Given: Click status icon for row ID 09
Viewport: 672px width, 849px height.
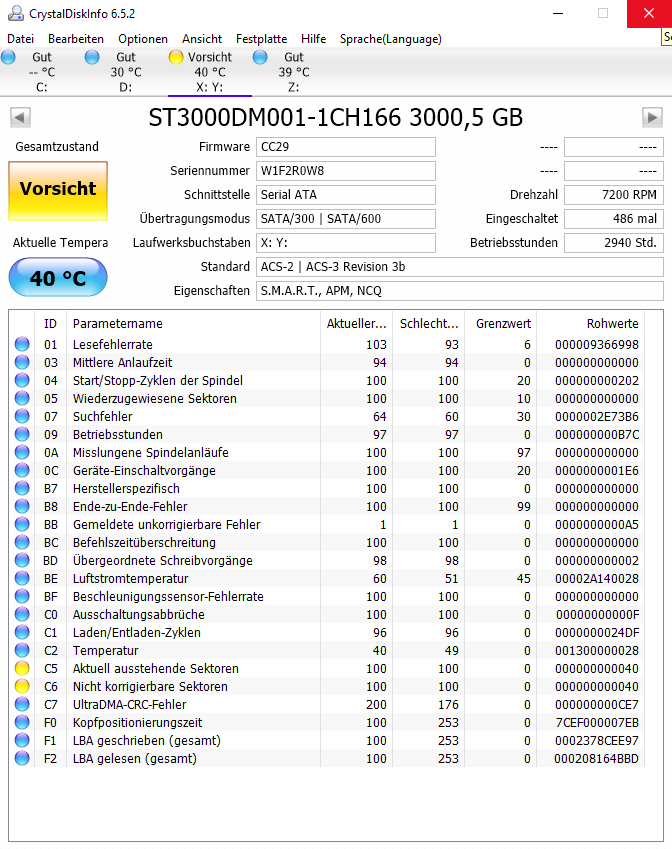Looking at the screenshot, I should tap(22, 434).
